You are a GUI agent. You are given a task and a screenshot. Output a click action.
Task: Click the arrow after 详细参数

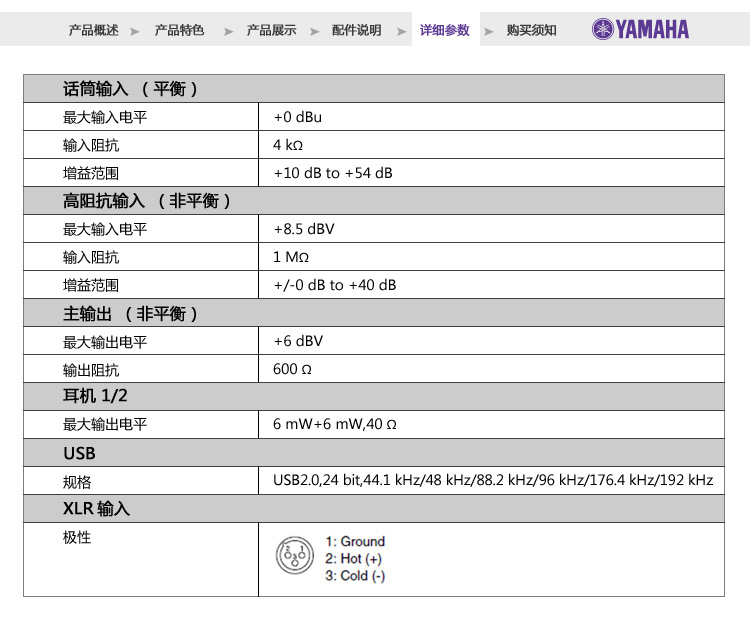488,32
